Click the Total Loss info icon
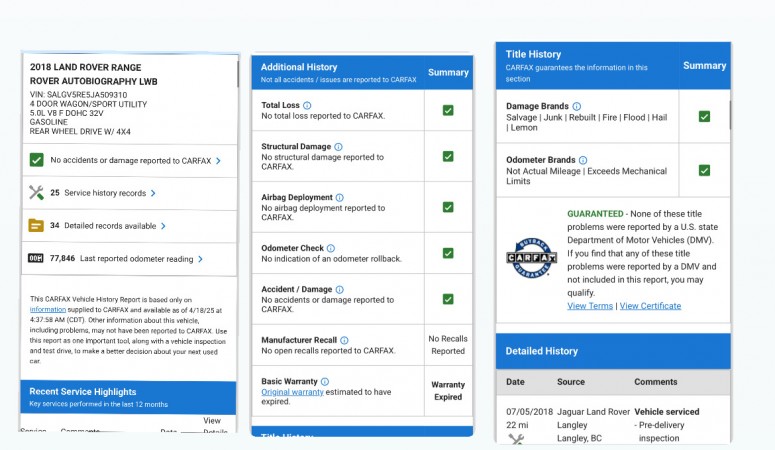The height and width of the screenshot is (450, 775). tap(307, 105)
